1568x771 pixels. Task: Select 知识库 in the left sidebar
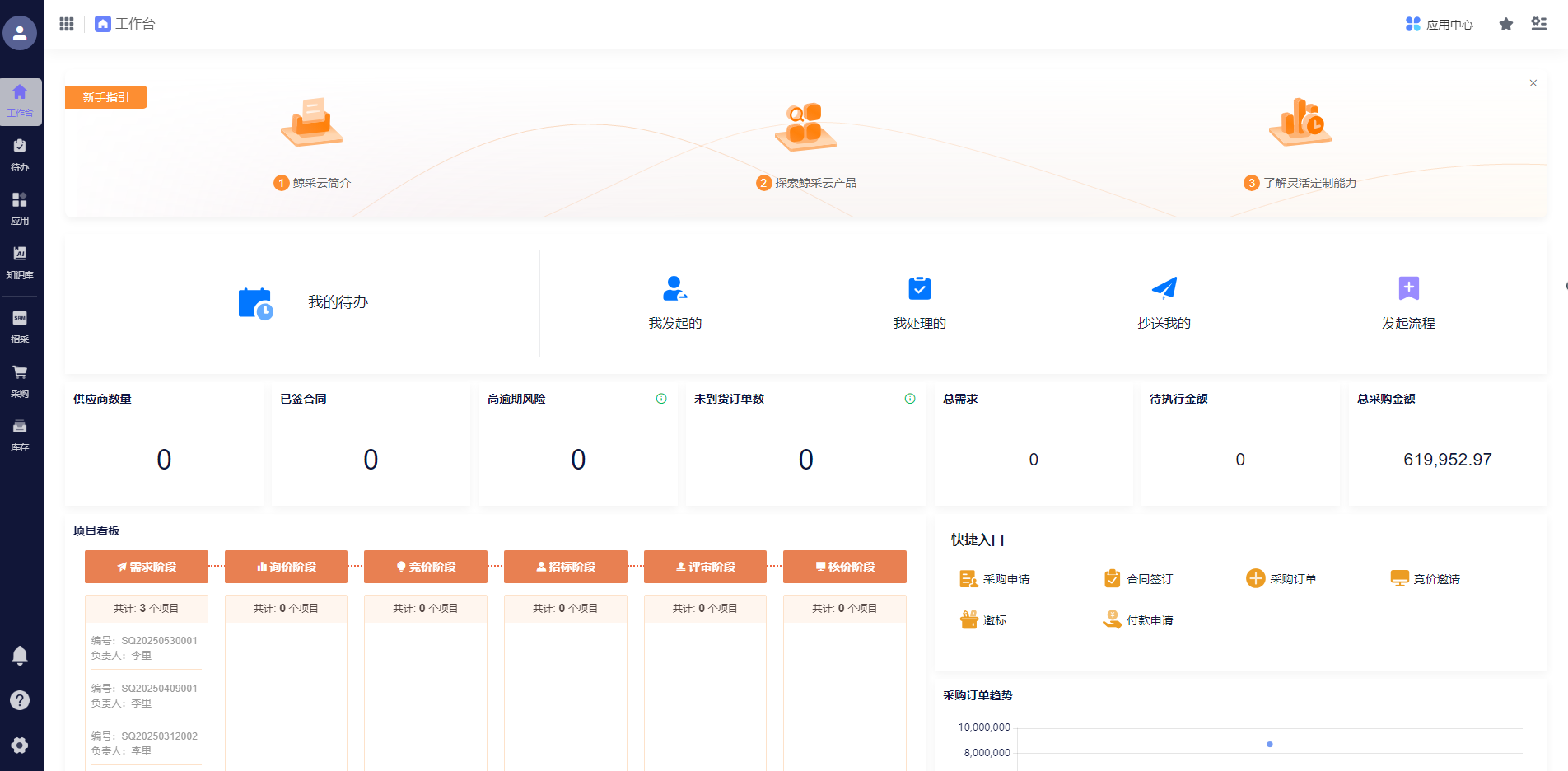tap(20, 263)
